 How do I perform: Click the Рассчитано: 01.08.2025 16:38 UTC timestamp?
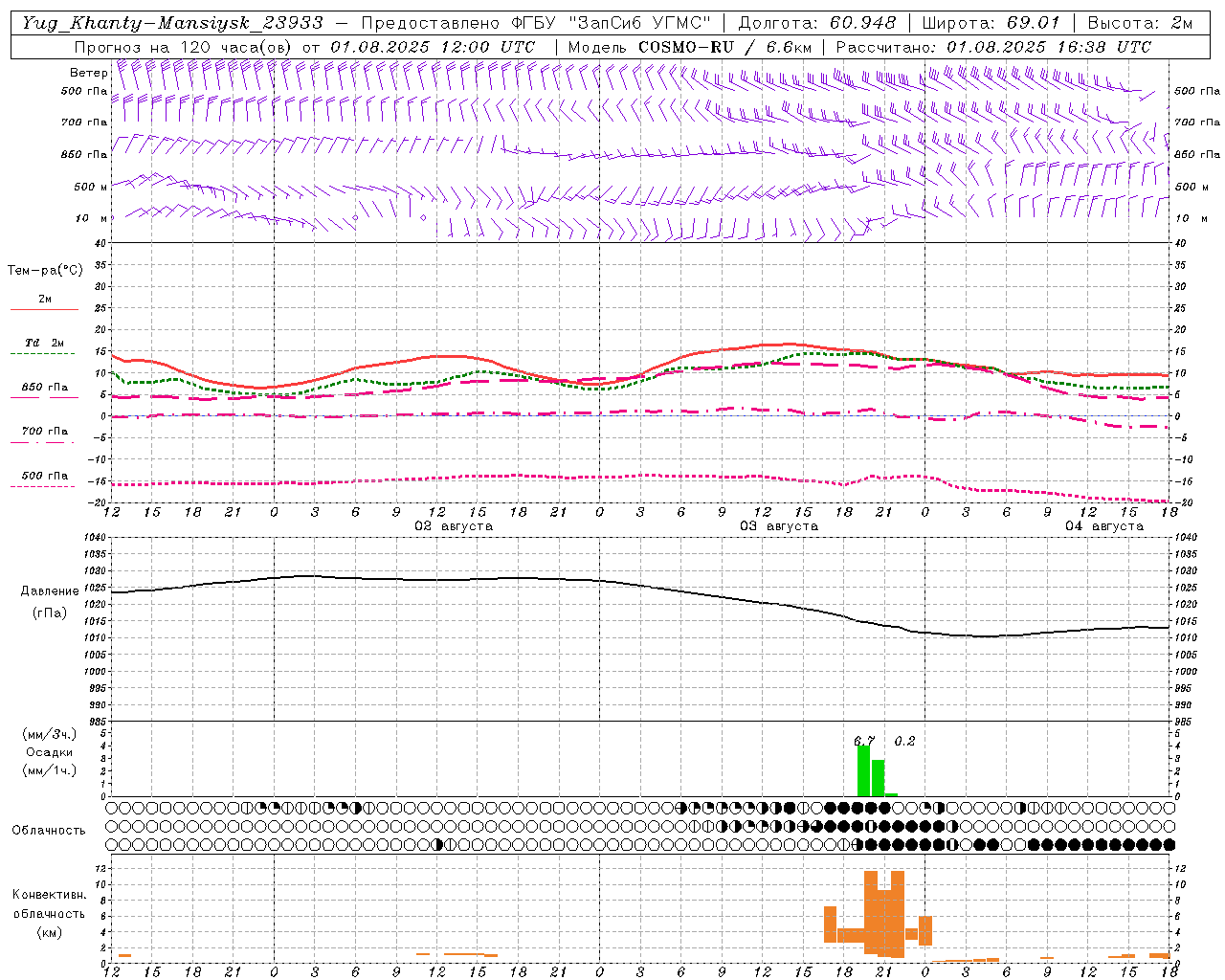coord(993,47)
